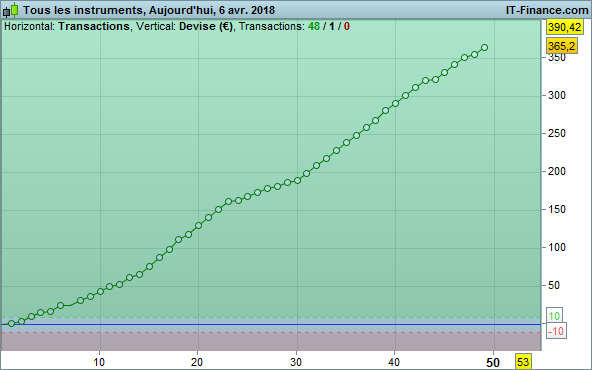Click the yellow 53 transaction count label
The height and width of the screenshot is (370, 592).
[x=523, y=362]
